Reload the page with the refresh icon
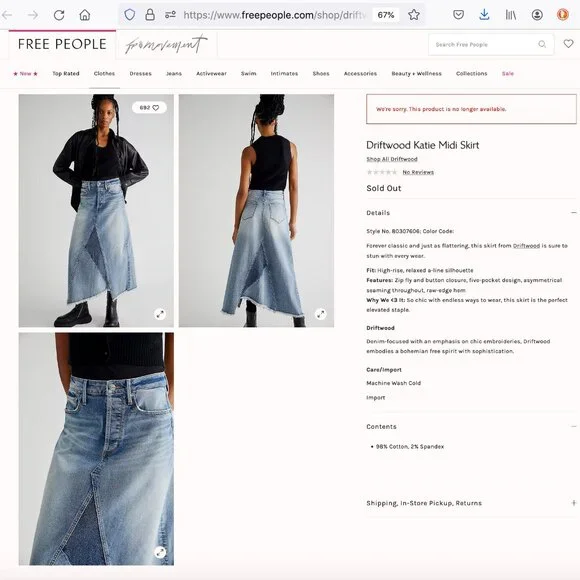The image size is (580, 580). [59, 15]
